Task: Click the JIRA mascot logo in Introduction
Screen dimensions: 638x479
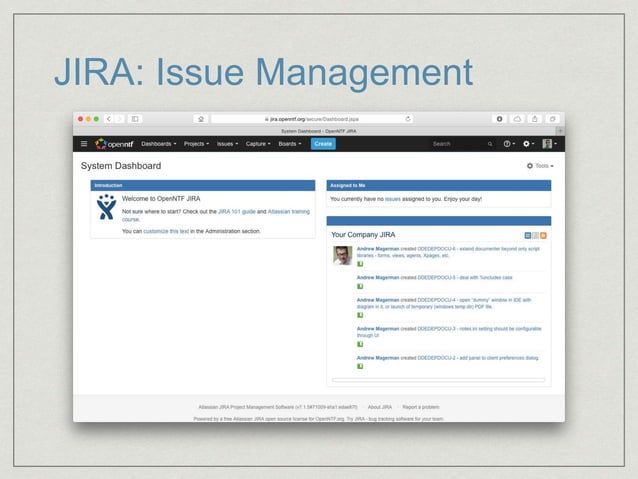Action: point(106,207)
